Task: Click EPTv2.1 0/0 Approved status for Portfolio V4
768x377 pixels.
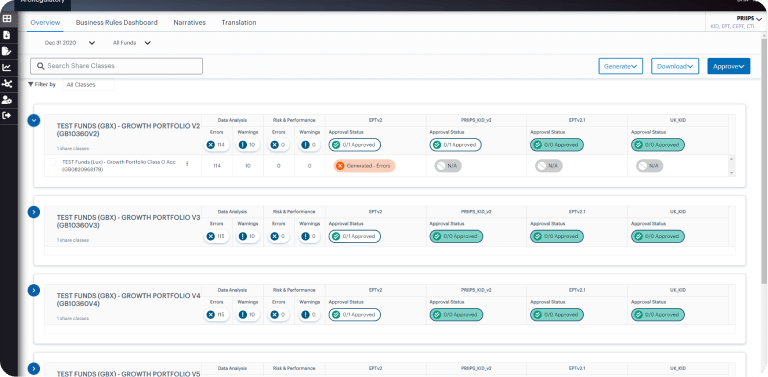Action: pyautogui.click(x=557, y=315)
